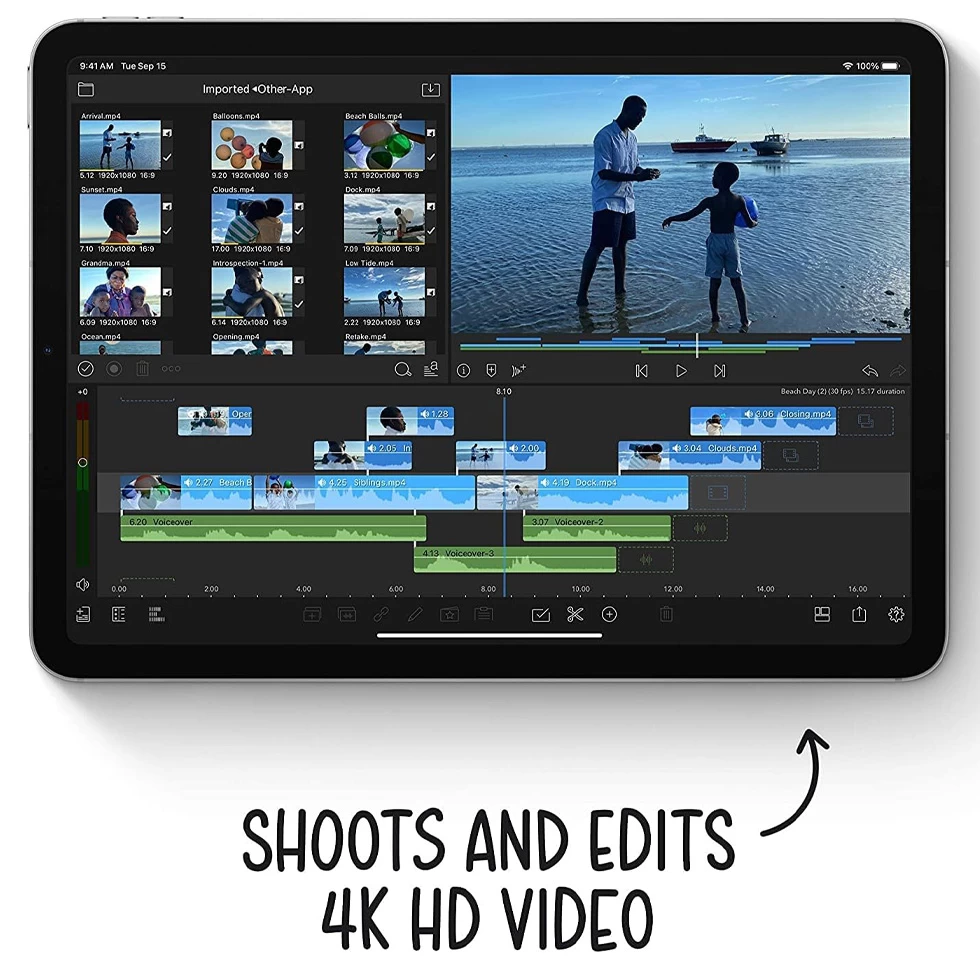Image resolution: width=980 pixels, height=980 pixels.
Task: Open the three-dots more options in library
Action: (x=171, y=369)
